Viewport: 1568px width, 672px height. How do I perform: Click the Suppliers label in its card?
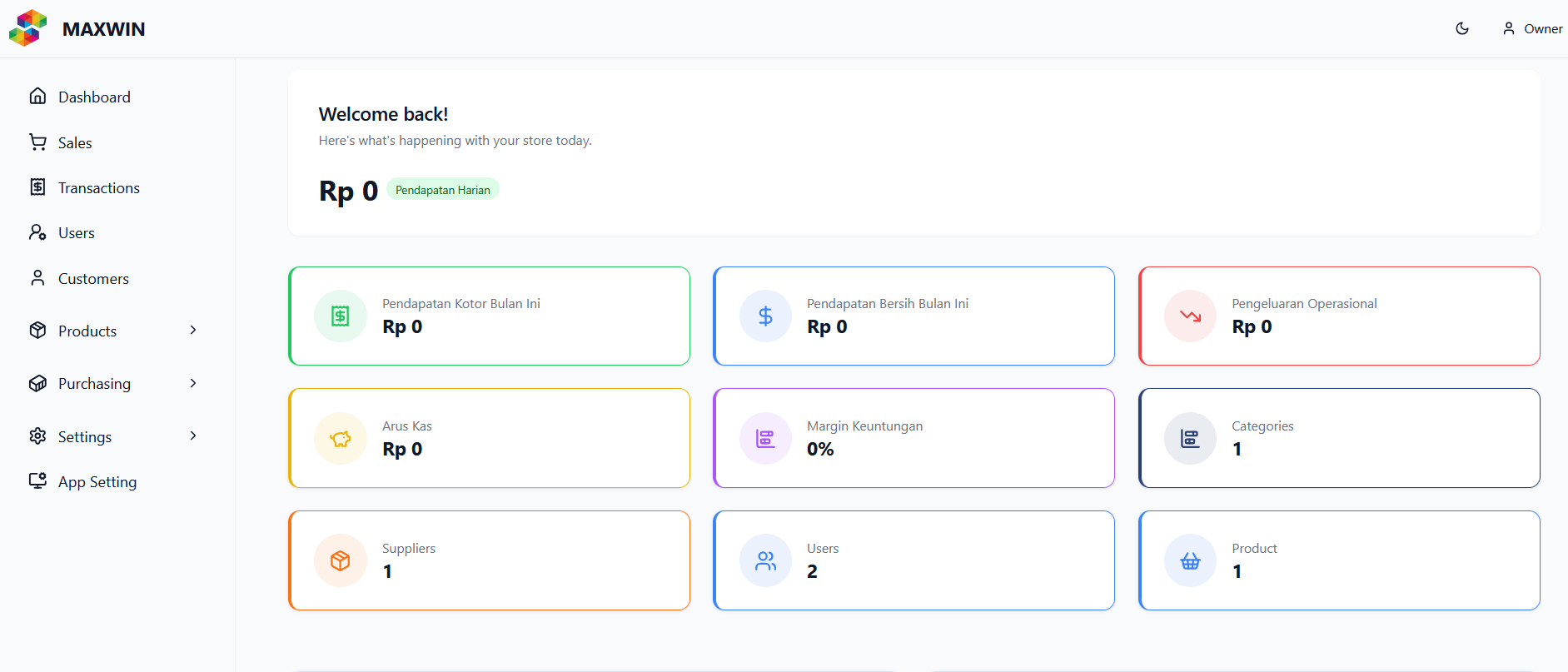tap(409, 549)
